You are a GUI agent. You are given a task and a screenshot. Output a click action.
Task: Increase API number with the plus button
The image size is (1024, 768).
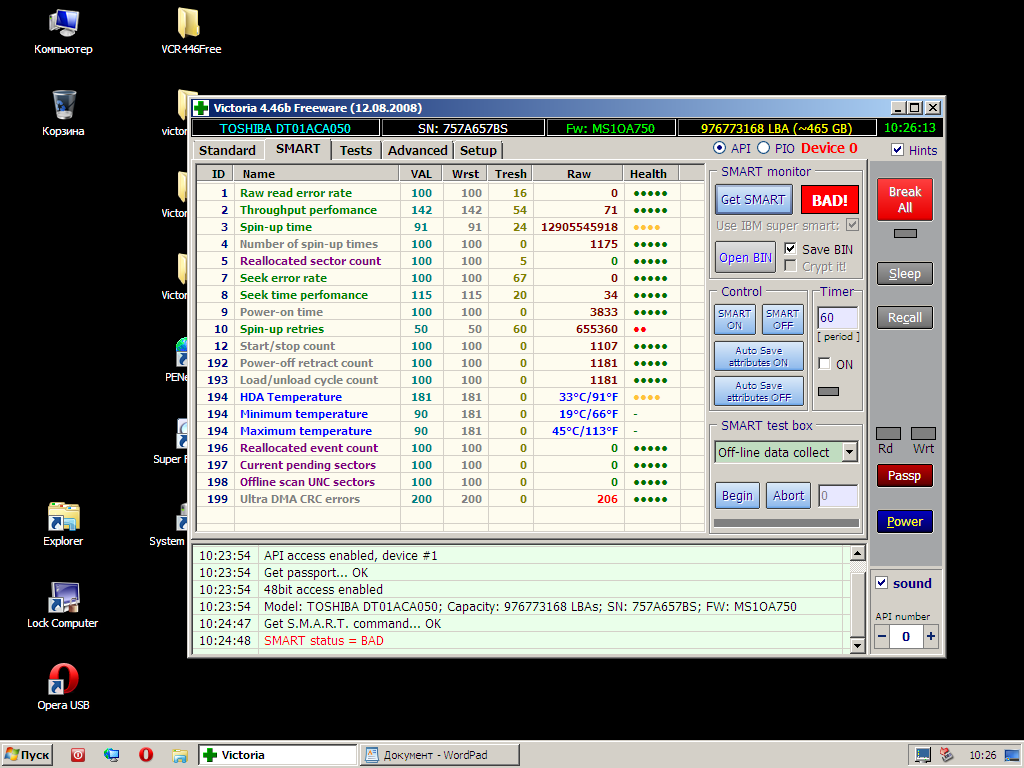(930, 637)
